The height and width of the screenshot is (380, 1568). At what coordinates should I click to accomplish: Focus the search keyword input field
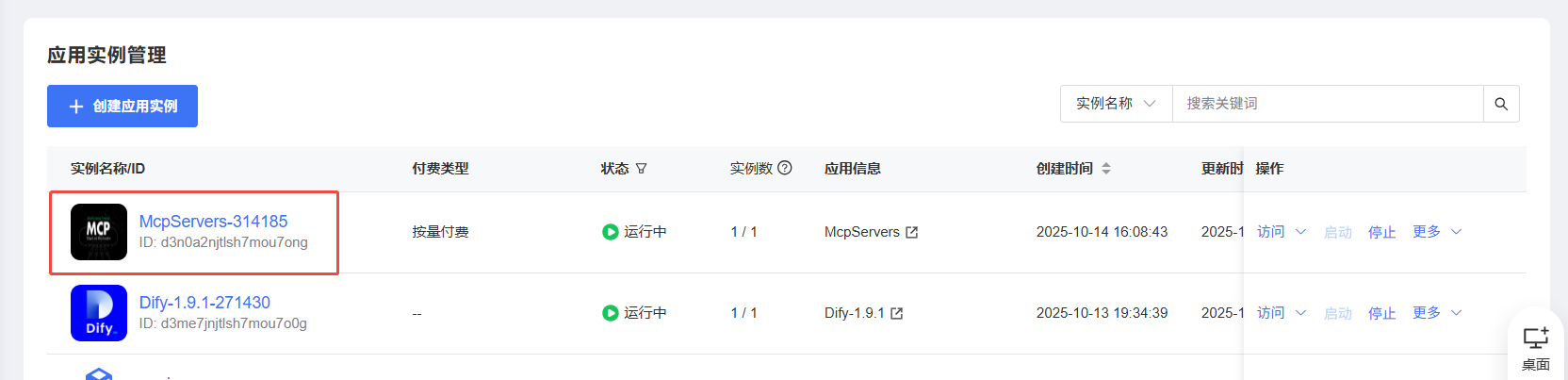[1327, 104]
